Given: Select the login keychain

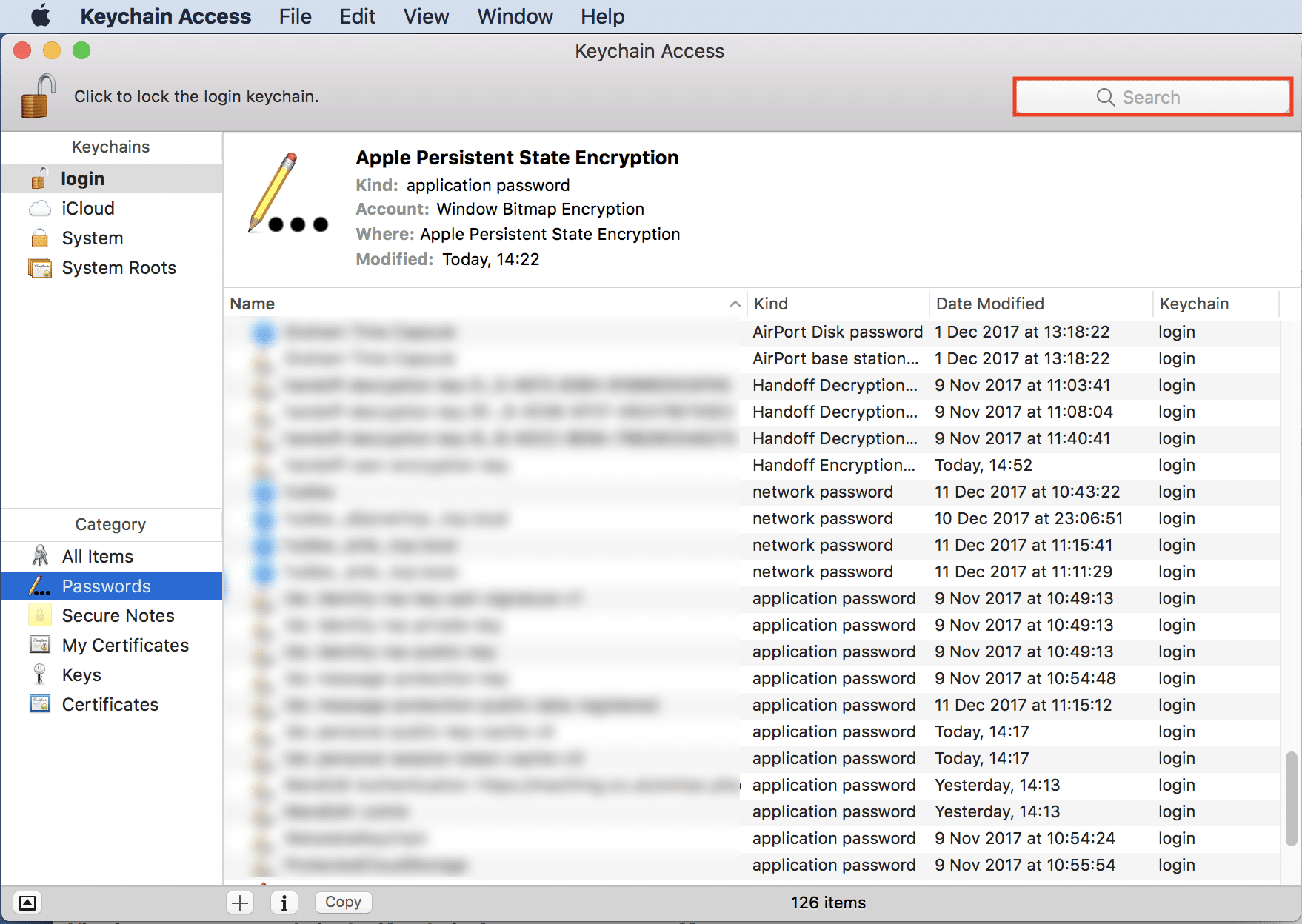Looking at the screenshot, I should (112, 178).
